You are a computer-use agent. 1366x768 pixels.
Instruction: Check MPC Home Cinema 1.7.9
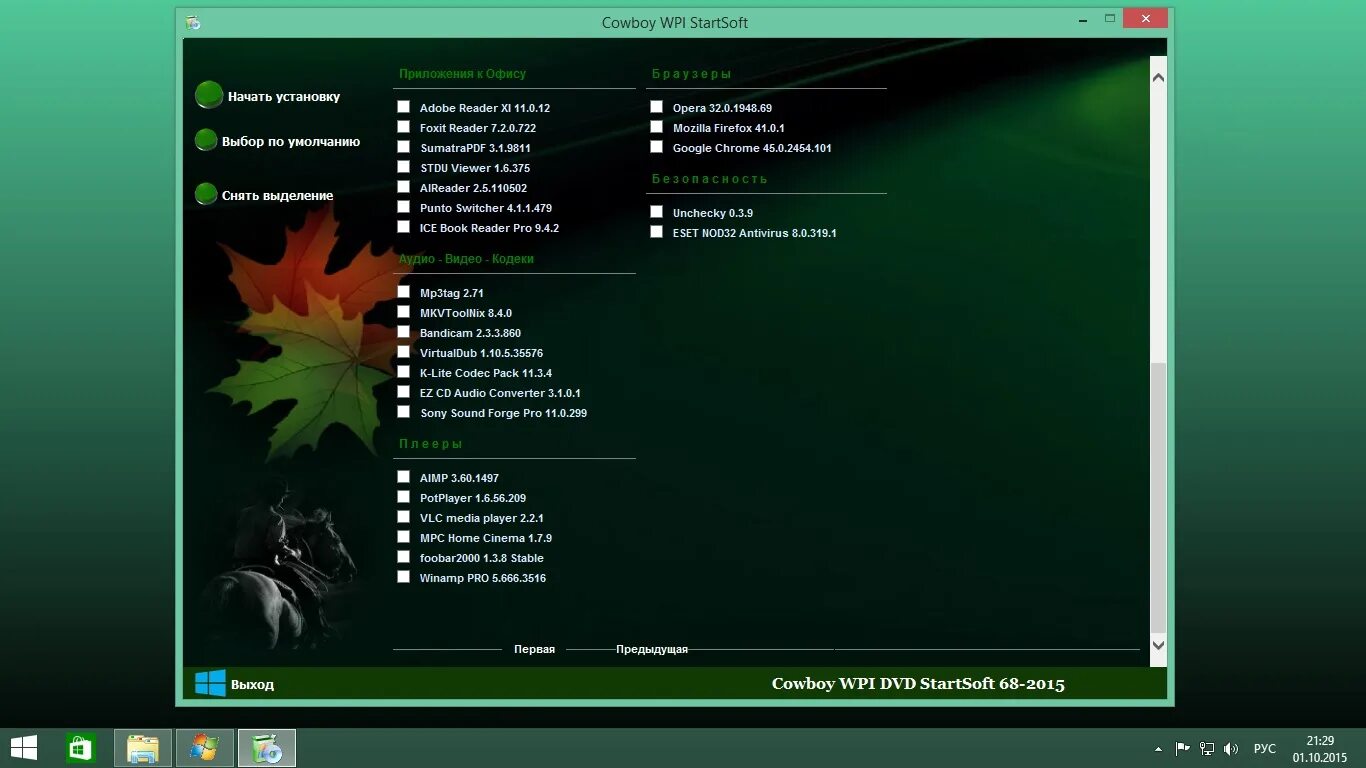click(404, 537)
